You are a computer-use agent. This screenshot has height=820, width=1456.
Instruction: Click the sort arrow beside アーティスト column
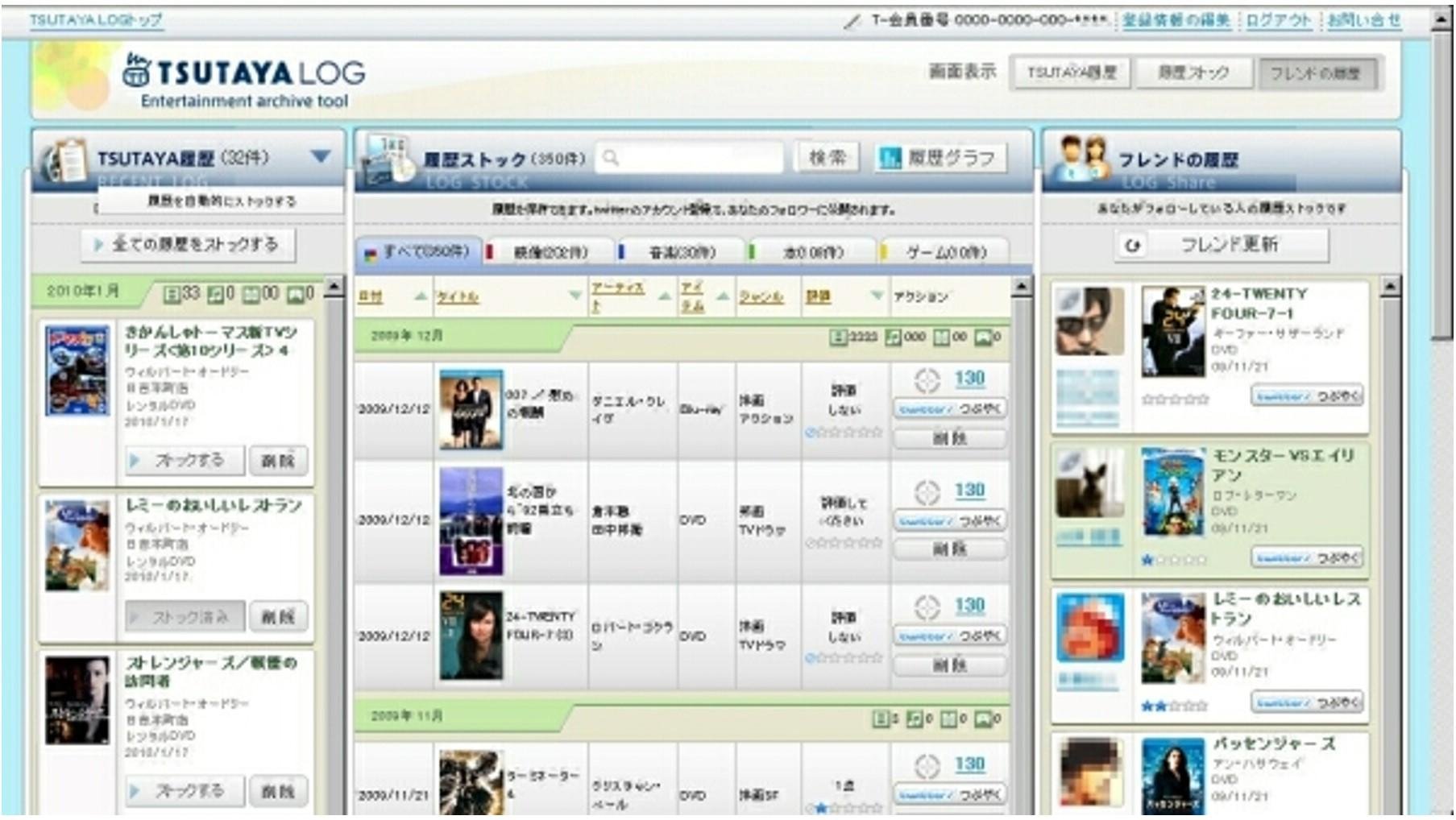click(665, 296)
